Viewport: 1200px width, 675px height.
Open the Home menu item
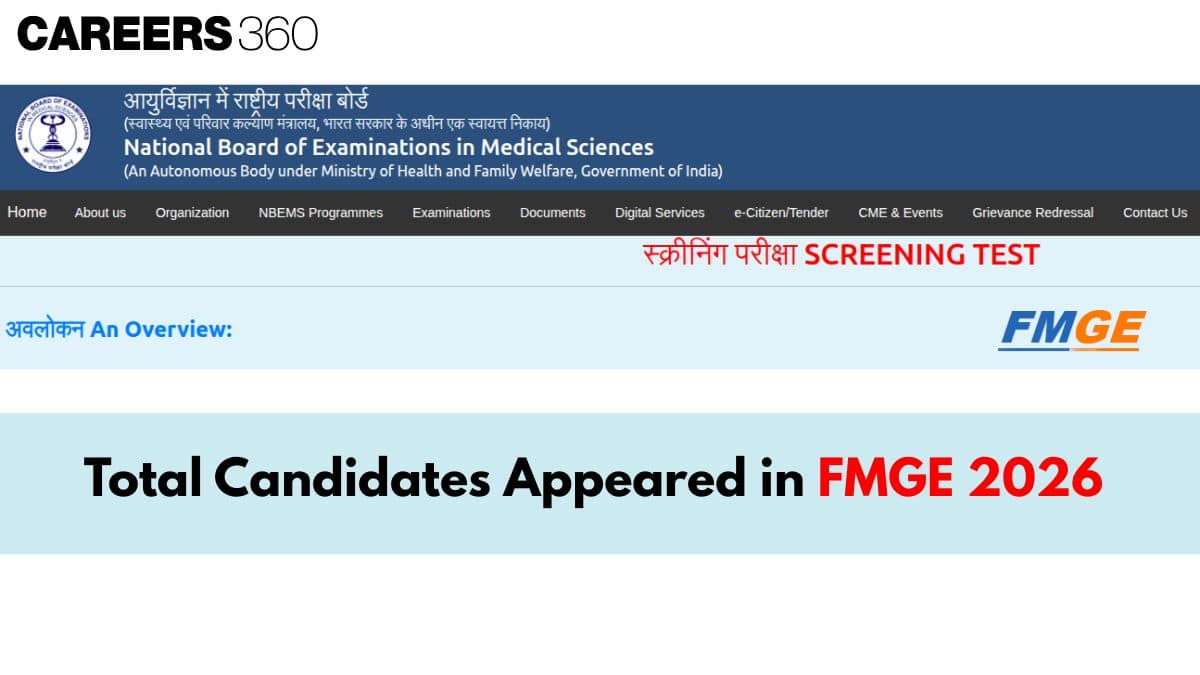(26, 212)
